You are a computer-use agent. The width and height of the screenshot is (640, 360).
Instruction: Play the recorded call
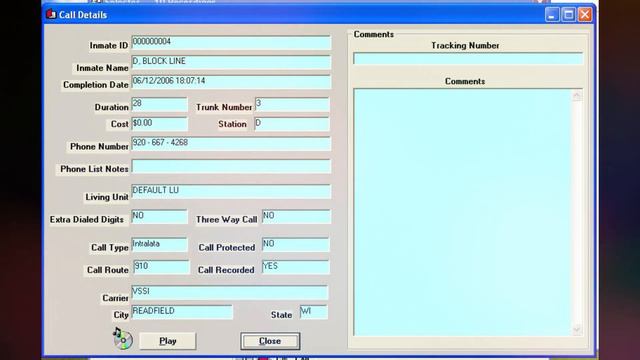coord(168,341)
